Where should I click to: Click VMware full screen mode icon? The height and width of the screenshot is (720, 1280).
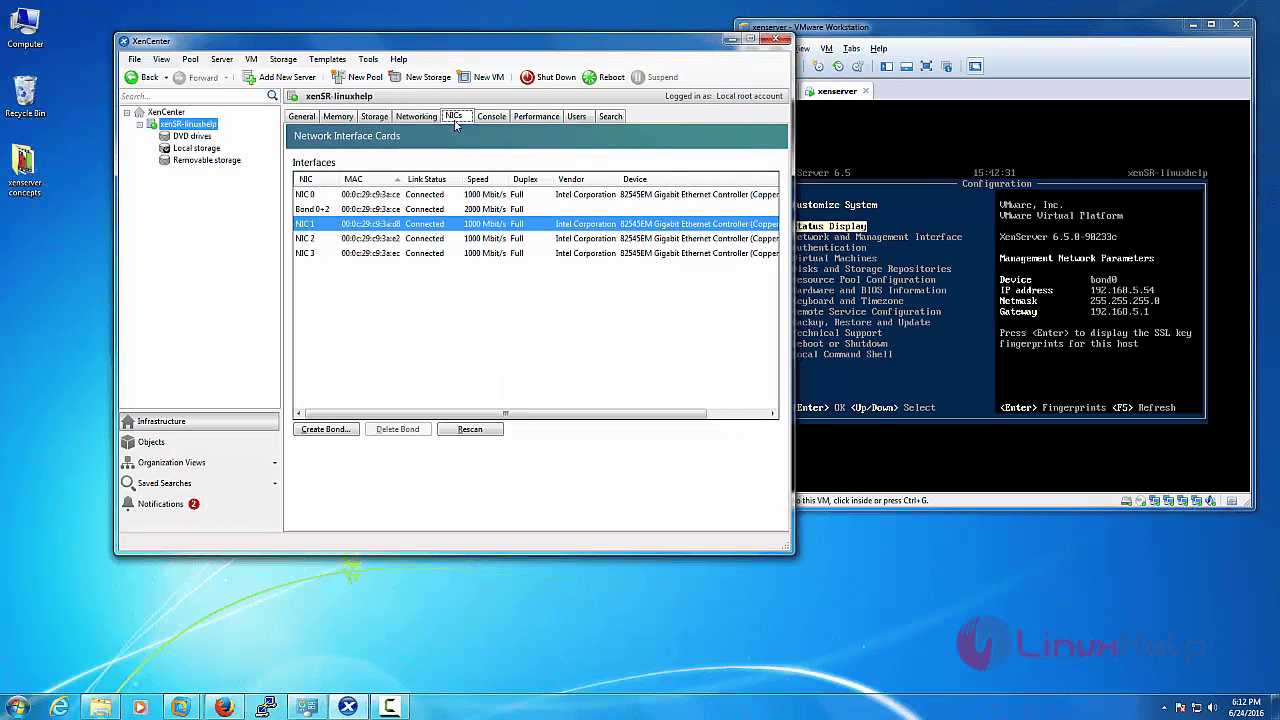(926, 66)
